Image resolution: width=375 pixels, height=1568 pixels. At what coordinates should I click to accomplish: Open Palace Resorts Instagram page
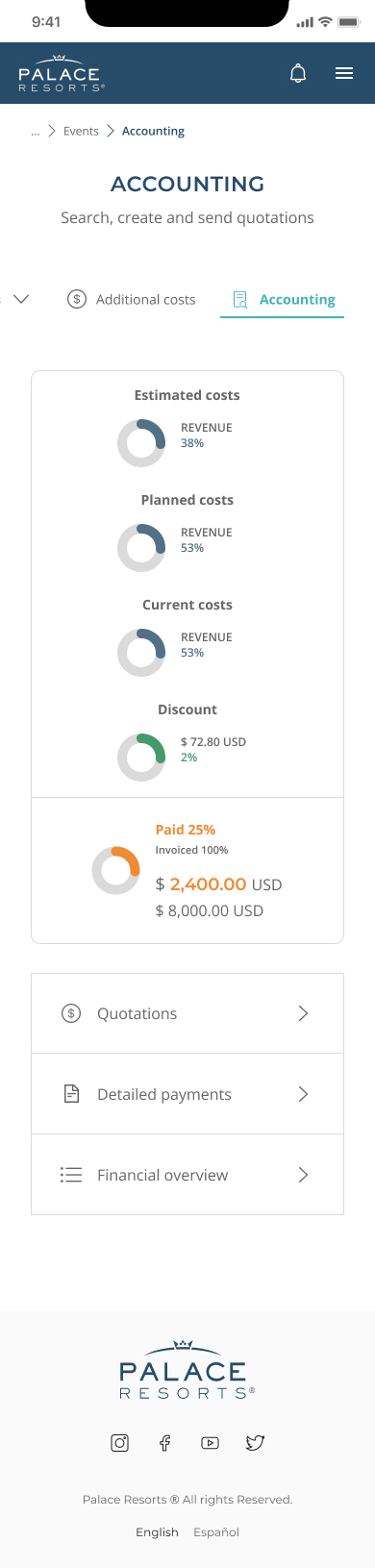(120, 1442)
